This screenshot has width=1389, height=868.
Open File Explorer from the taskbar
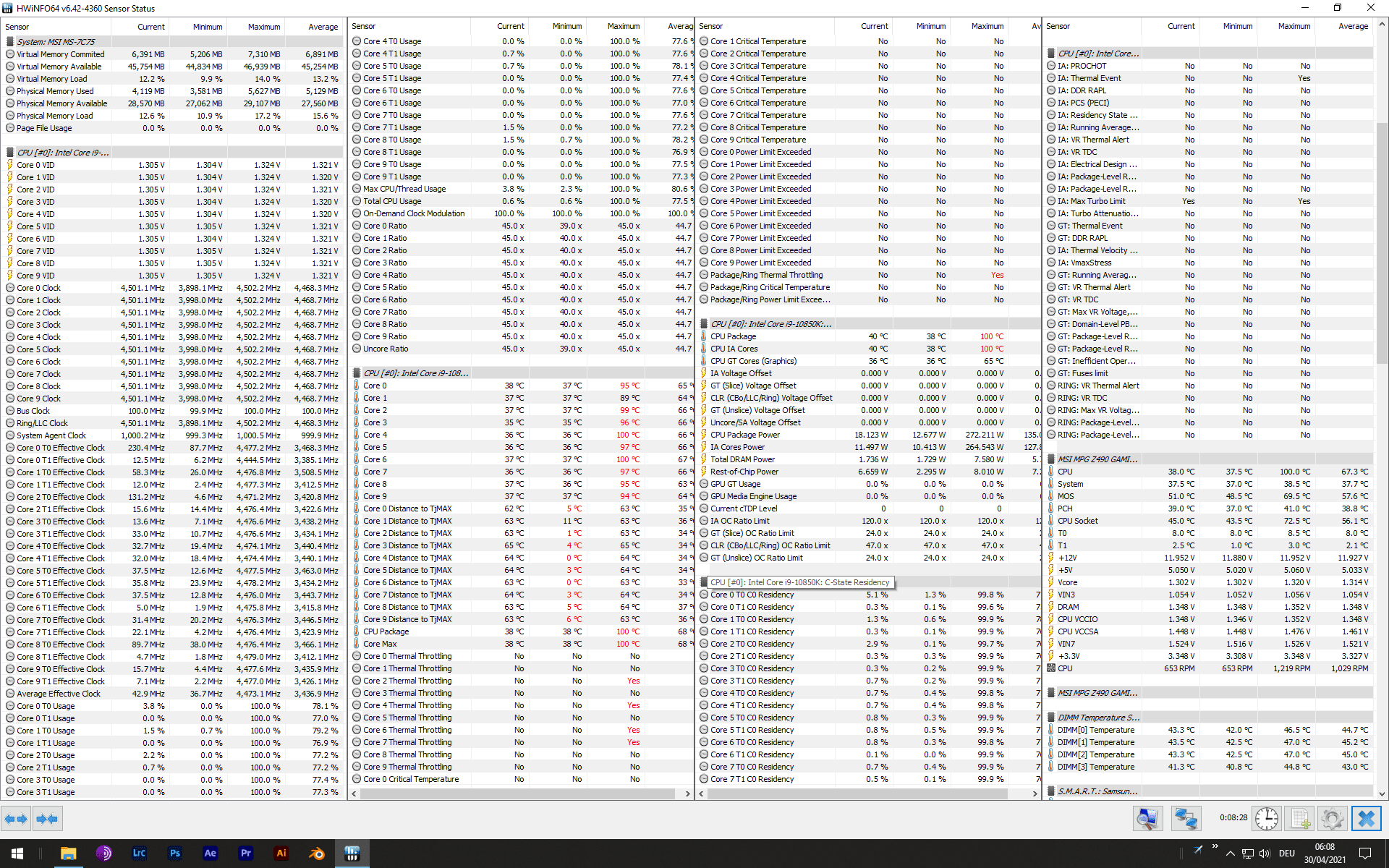(68, 854)
